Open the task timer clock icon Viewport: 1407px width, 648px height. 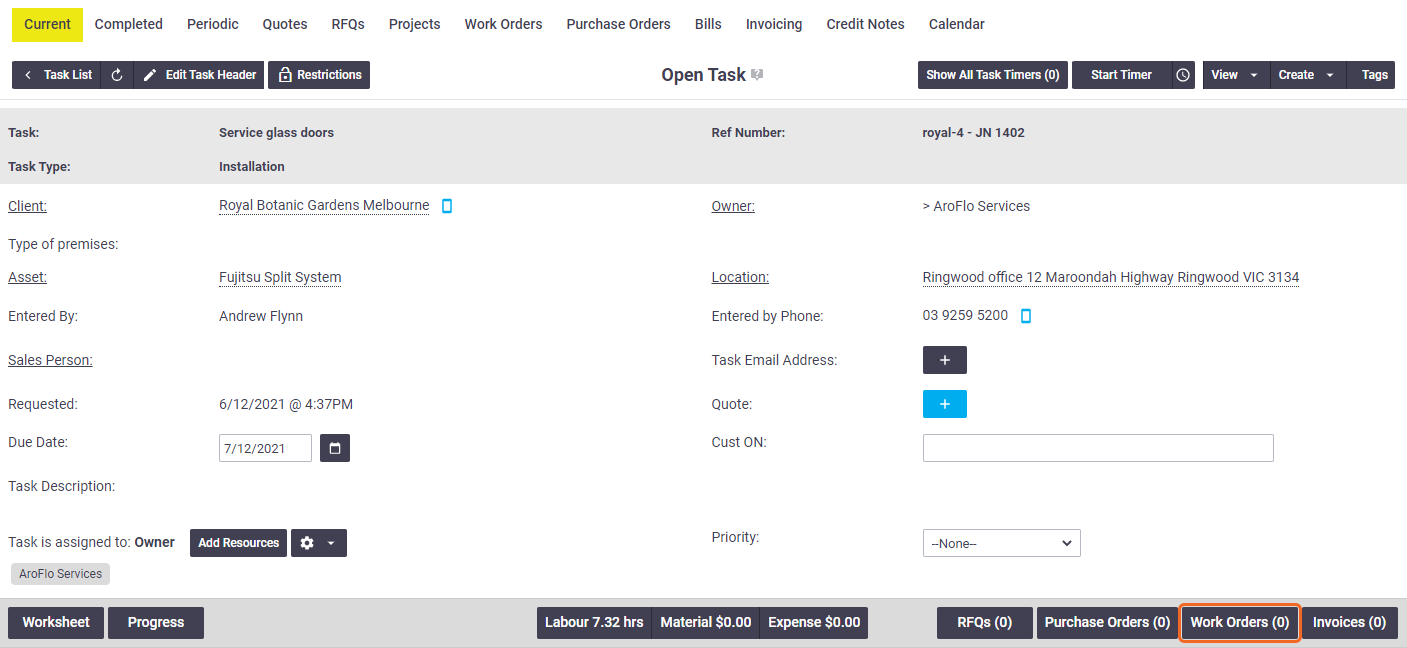(x=1183, y=75)
